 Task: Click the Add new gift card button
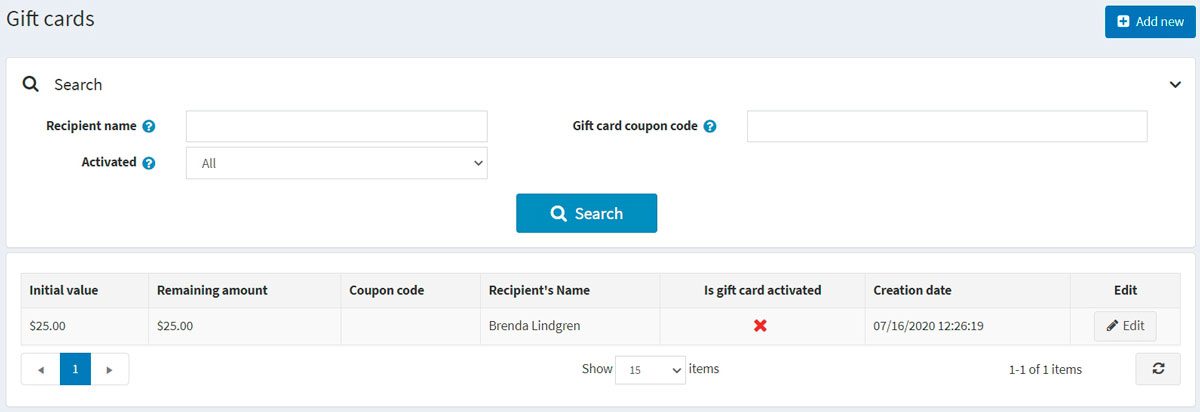pyautogui.click(x=1150, y=21)
